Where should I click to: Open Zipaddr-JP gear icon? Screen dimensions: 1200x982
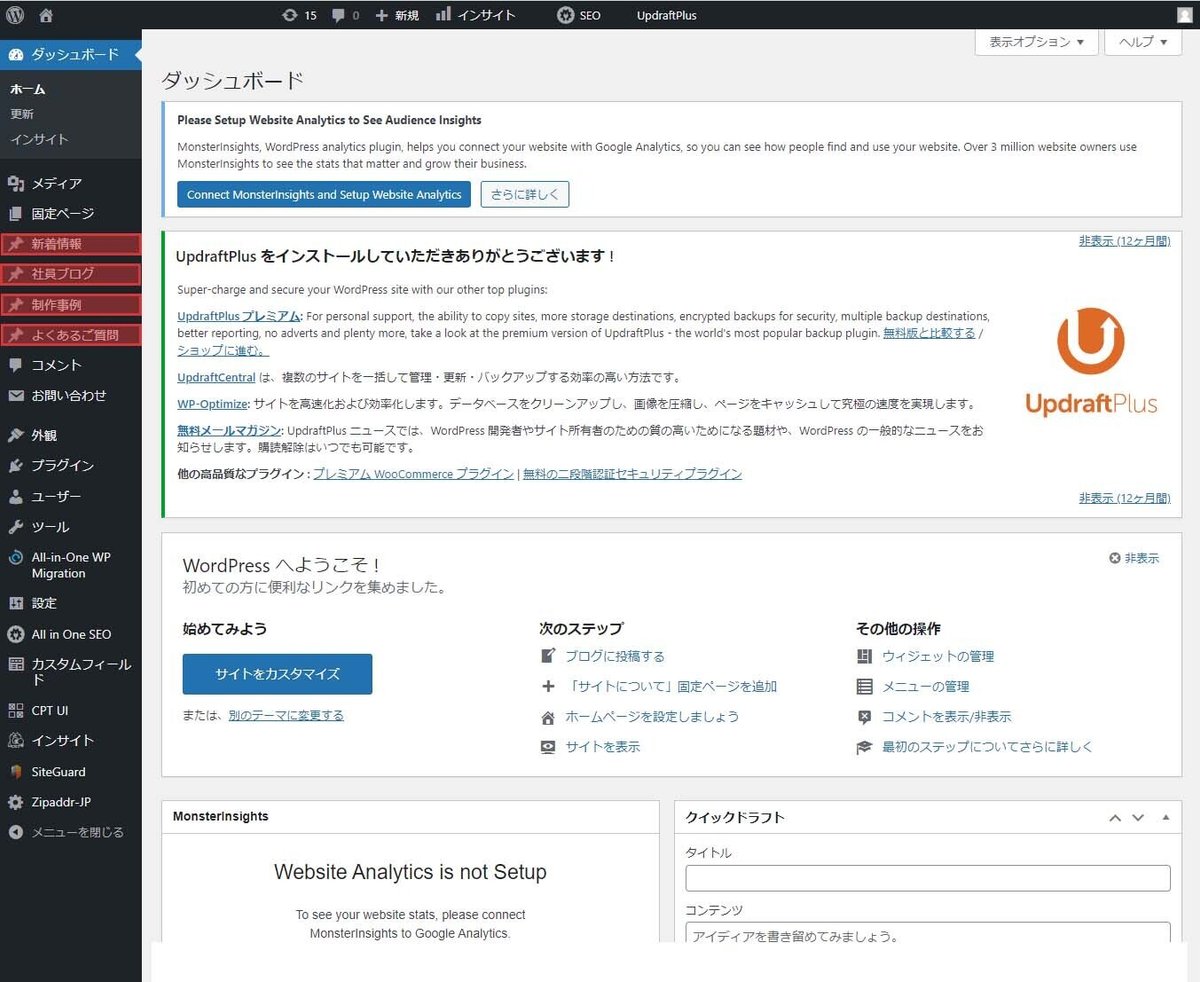[x=15, y=802]
